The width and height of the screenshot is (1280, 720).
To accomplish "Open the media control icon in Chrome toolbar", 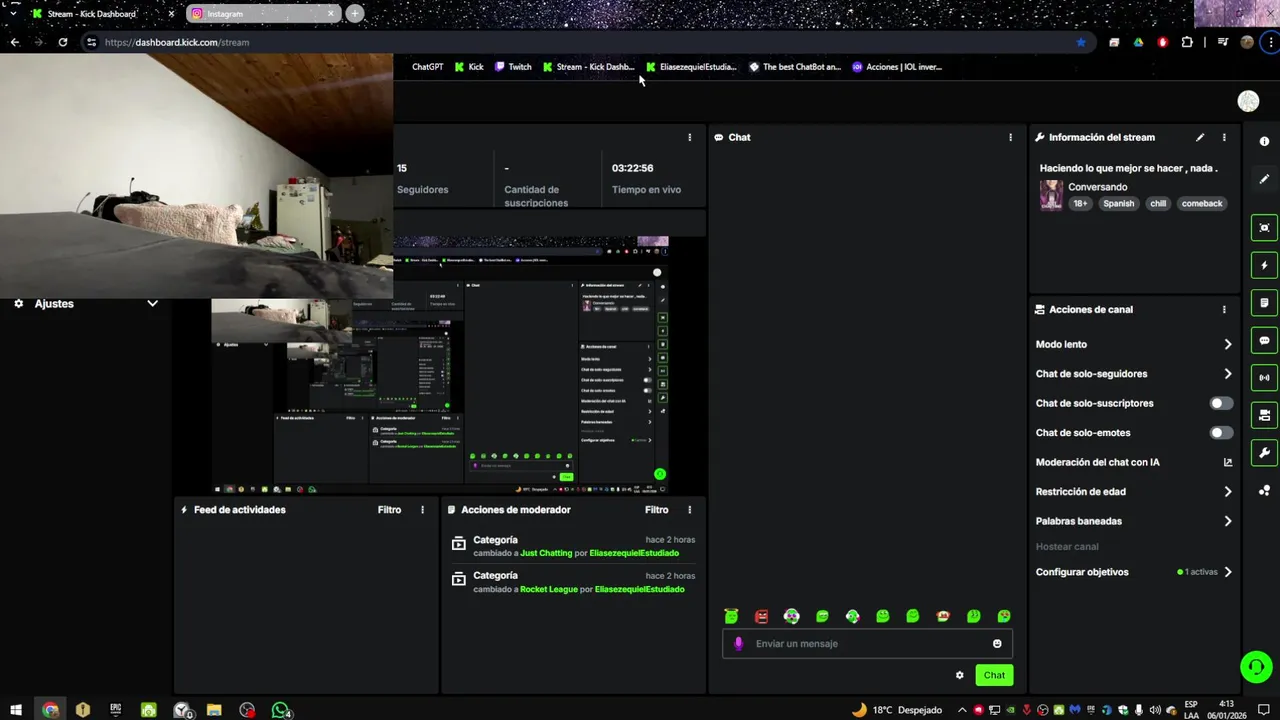I will pyautogui.click(x=1223, y=42).
